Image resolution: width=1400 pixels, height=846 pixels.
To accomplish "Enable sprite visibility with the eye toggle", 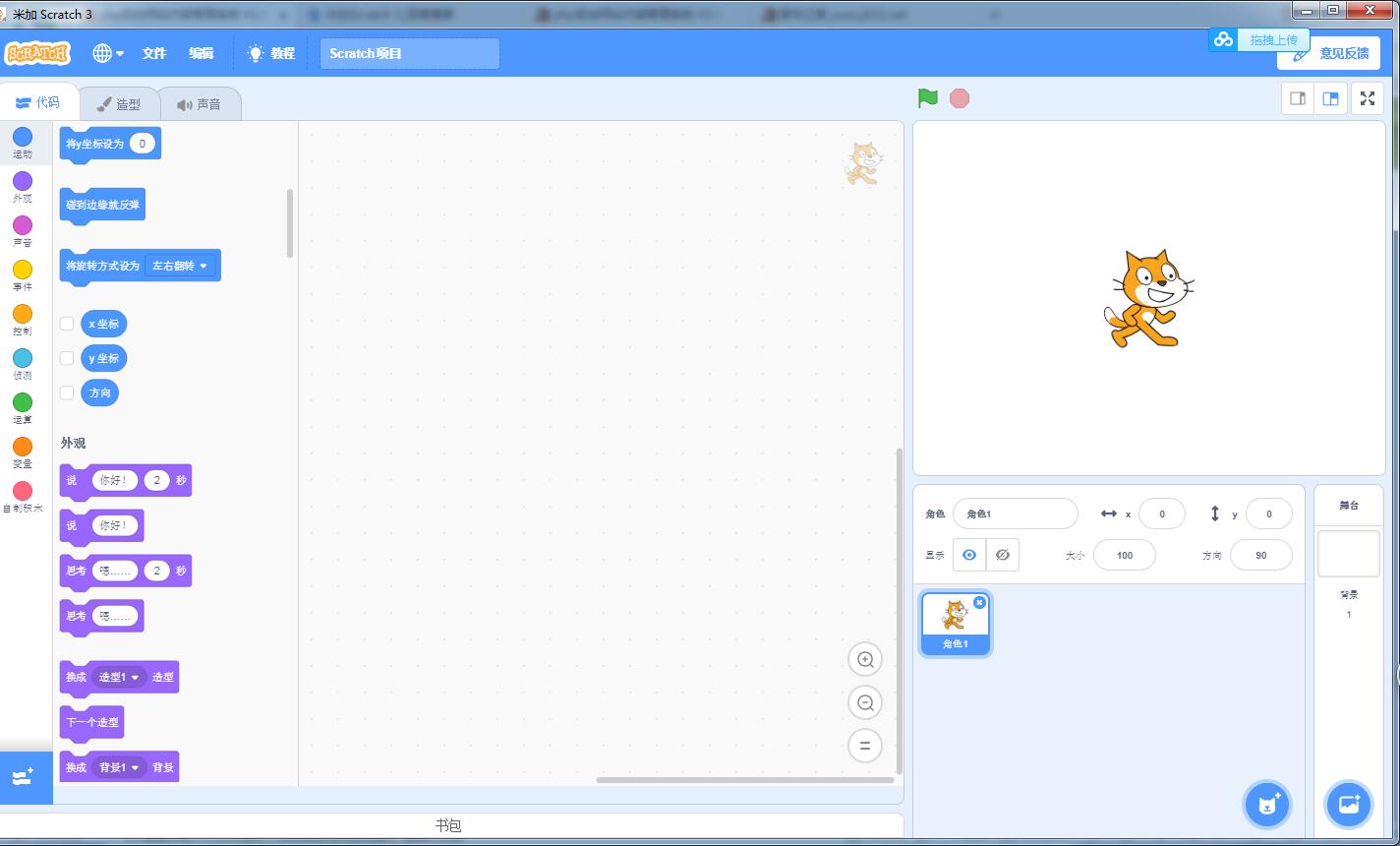I will click(968, 555).
